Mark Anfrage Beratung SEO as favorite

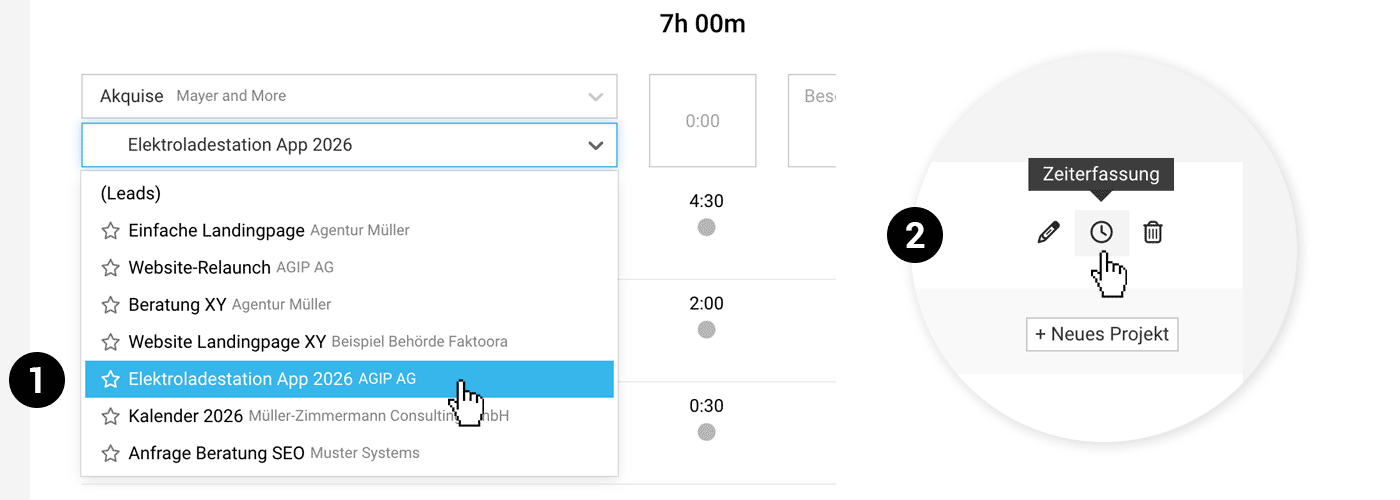tap(111, 453)
